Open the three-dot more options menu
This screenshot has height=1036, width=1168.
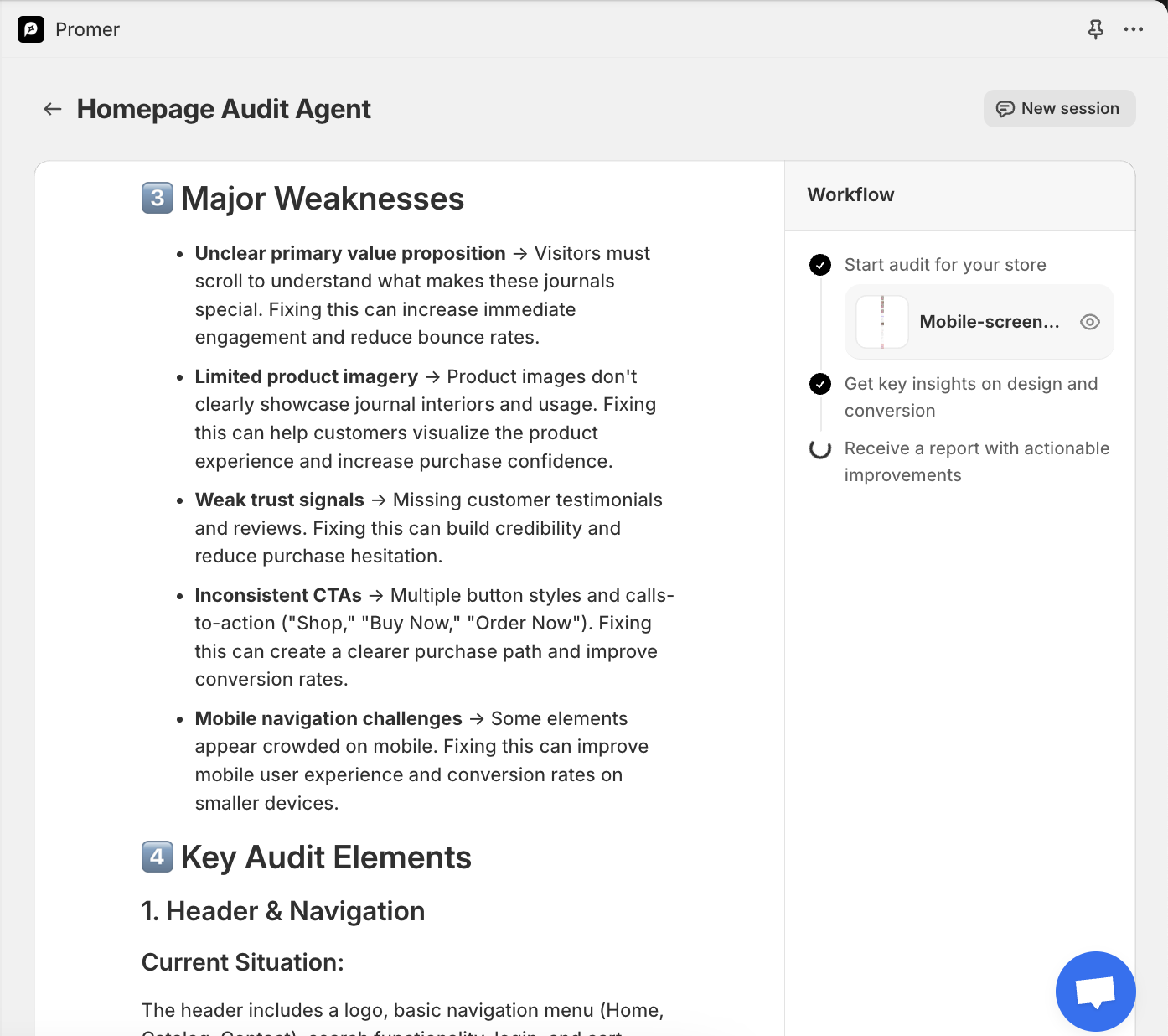coord(1133,29)
